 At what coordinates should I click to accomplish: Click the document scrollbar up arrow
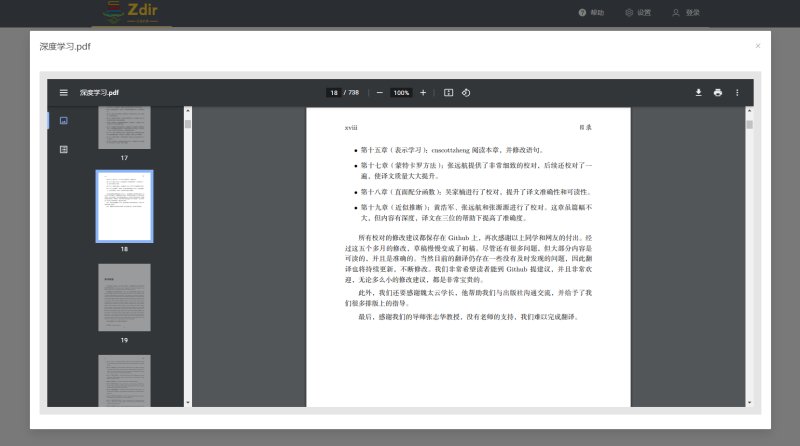749,111
